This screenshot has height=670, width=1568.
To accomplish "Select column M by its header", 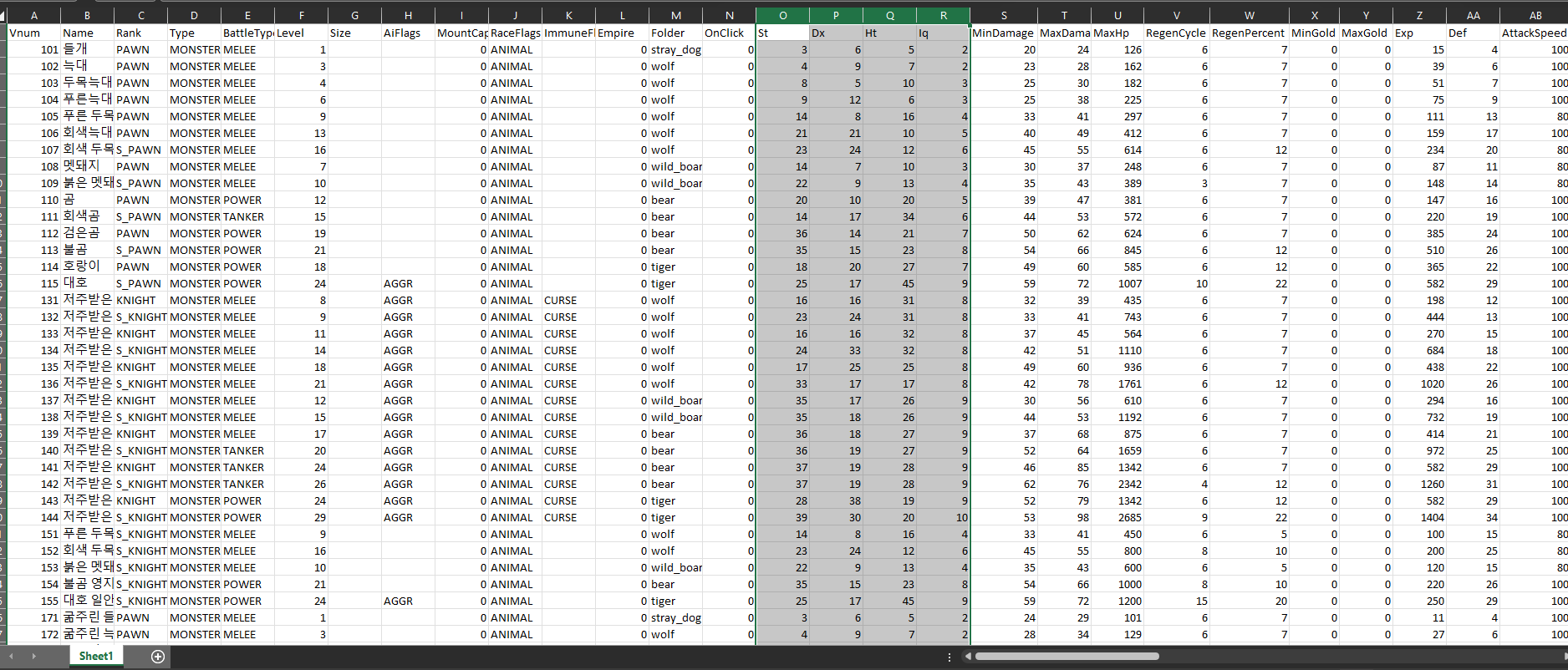I will pyautogui.click(x=675, y=16).
